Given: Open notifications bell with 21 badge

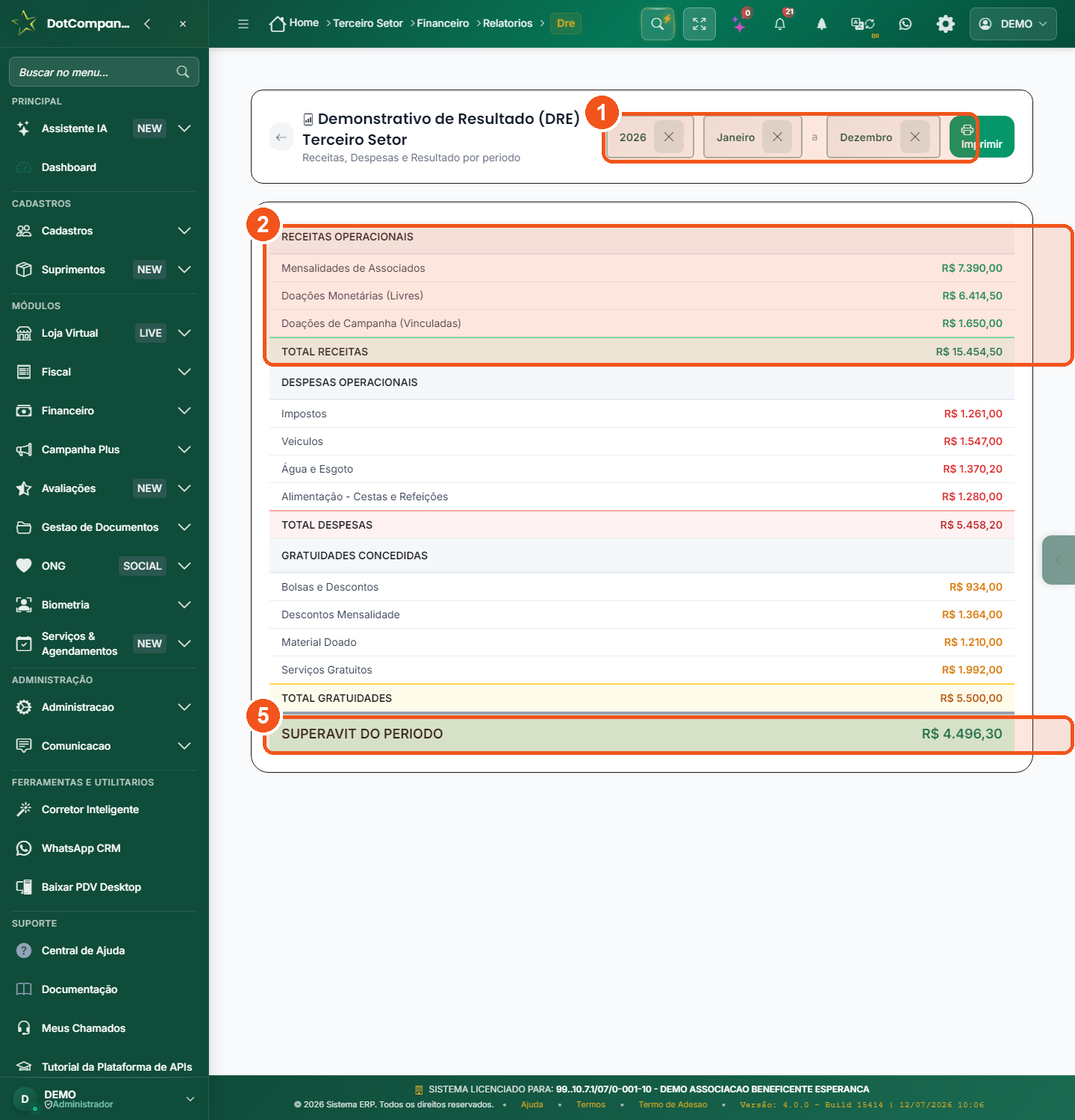Looking at the screenshot, I should click(780, 24).
